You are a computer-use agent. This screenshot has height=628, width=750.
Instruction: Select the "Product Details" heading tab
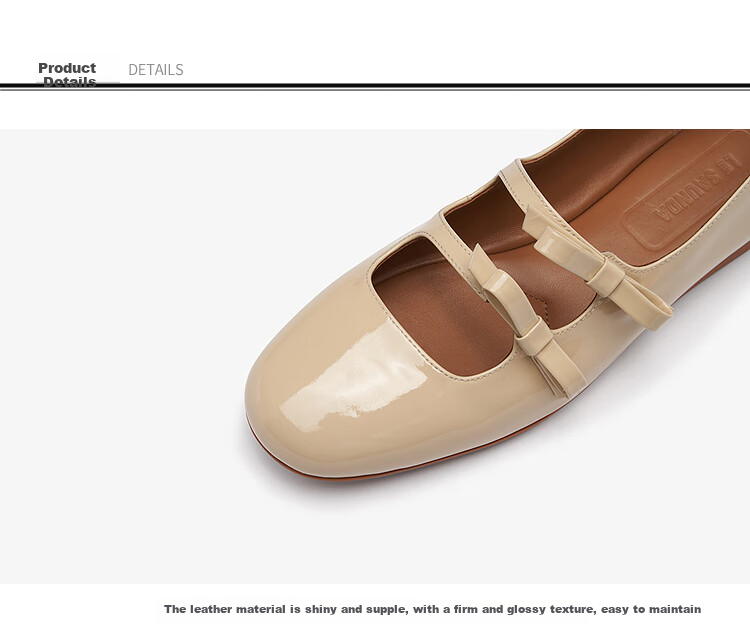click(67, 73)
